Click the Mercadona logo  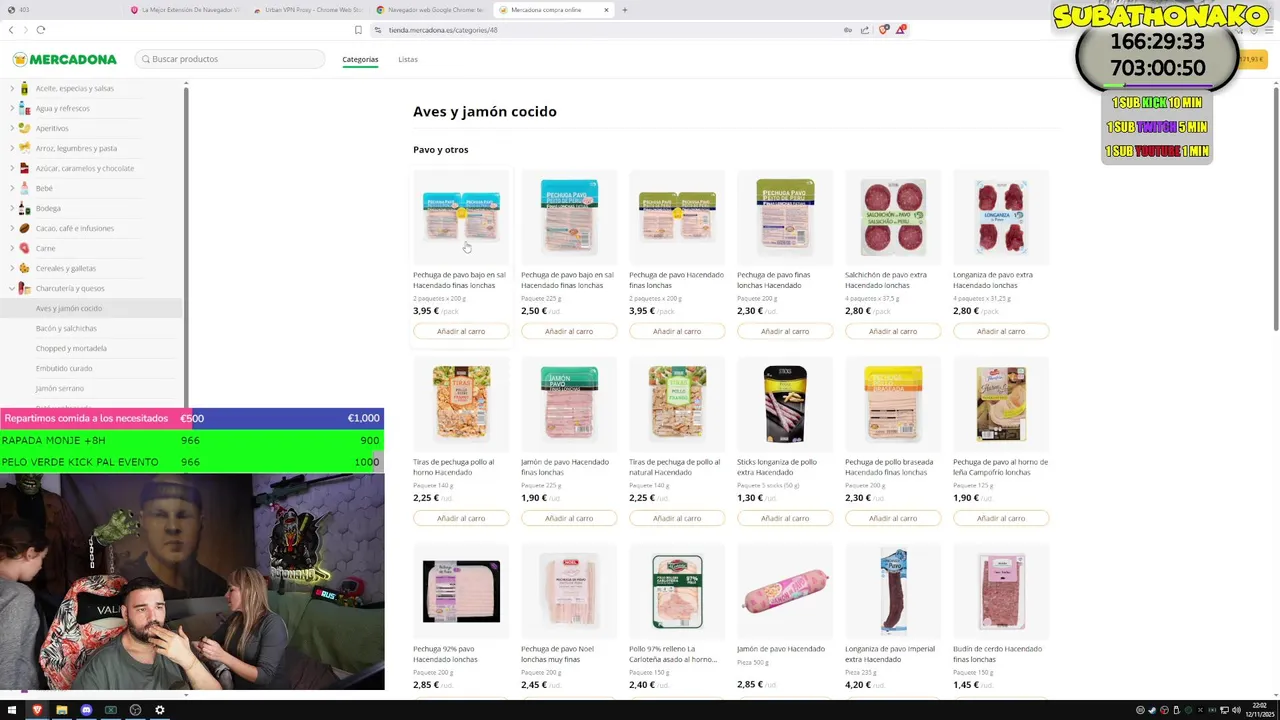coord(64,59)
